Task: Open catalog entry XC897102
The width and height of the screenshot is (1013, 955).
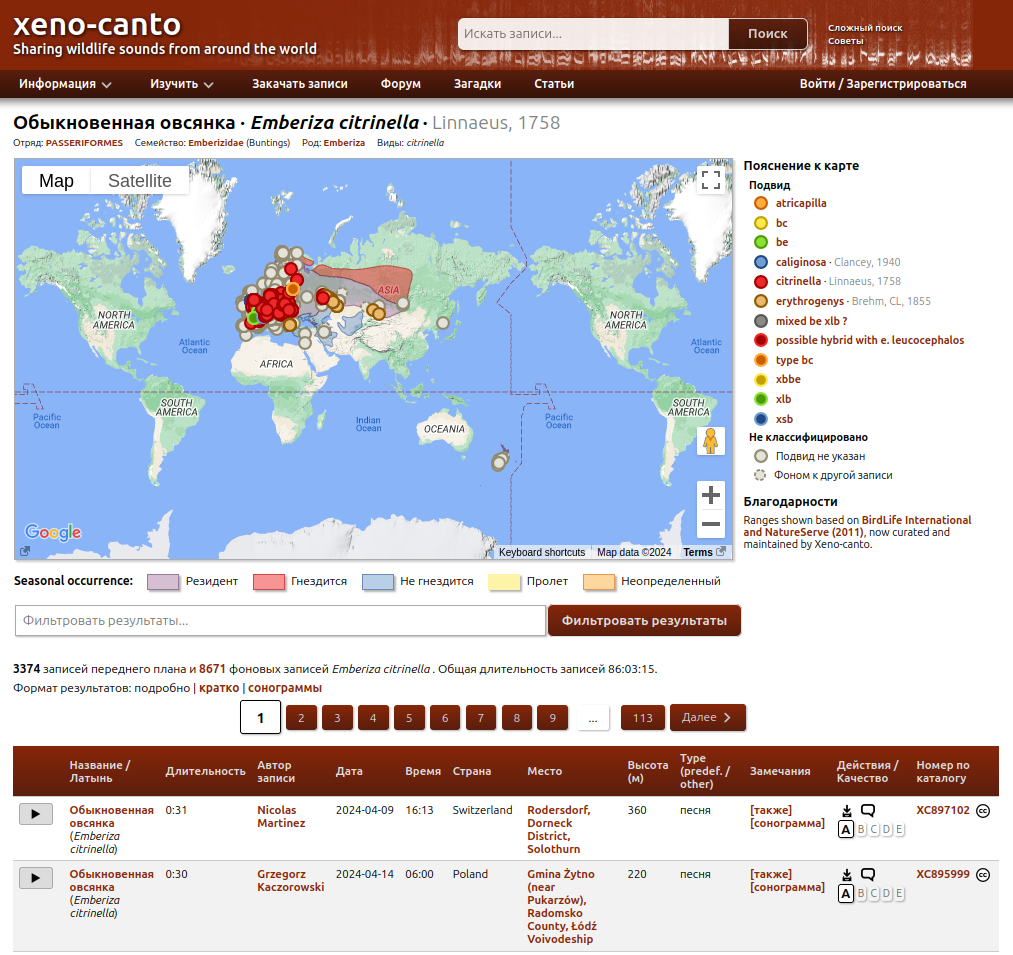Action: tap(943, 810)
